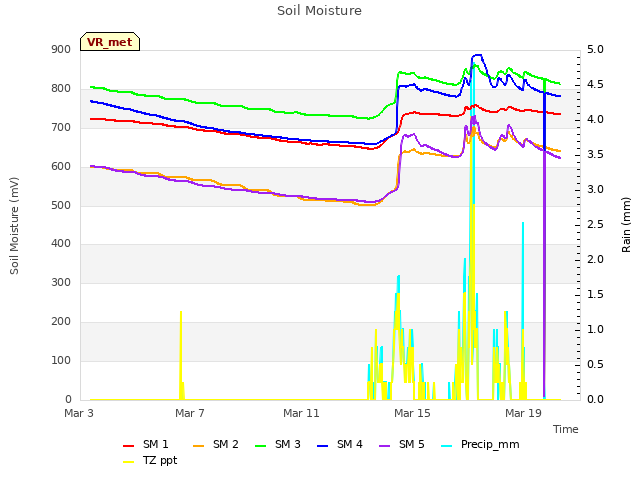Click the 3.0 rain axis tick label
640x480 pixels.
(x=595, y=189)
